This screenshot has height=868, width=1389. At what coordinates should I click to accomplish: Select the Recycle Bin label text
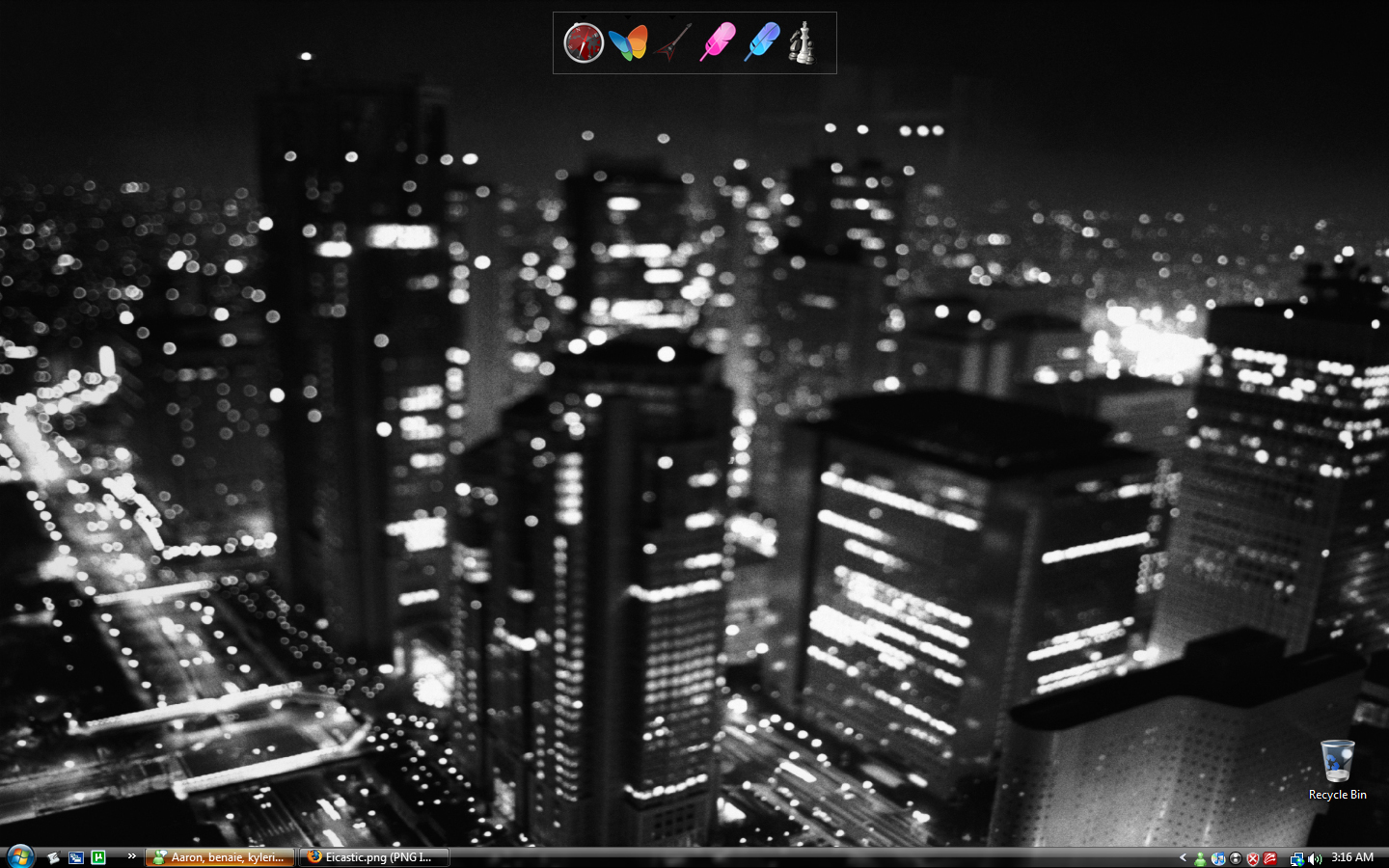(x=1337, y=795)
